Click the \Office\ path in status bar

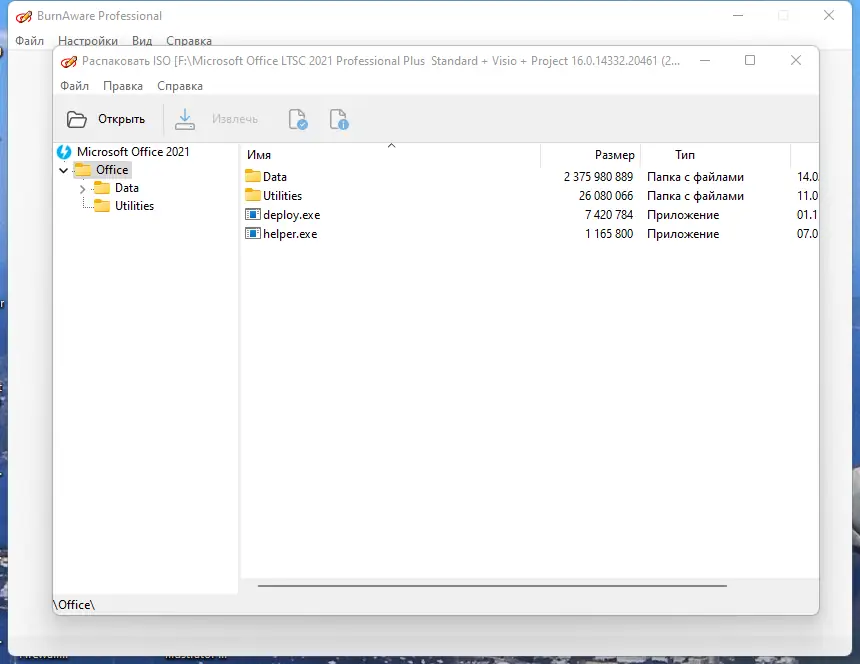pyautogui.click(x=74, y=605)
